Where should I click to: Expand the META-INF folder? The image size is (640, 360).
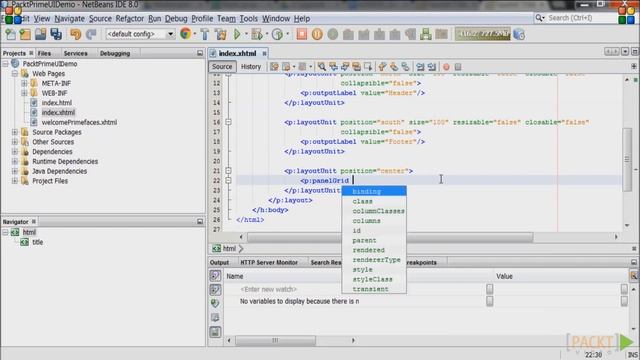point(24,83)
